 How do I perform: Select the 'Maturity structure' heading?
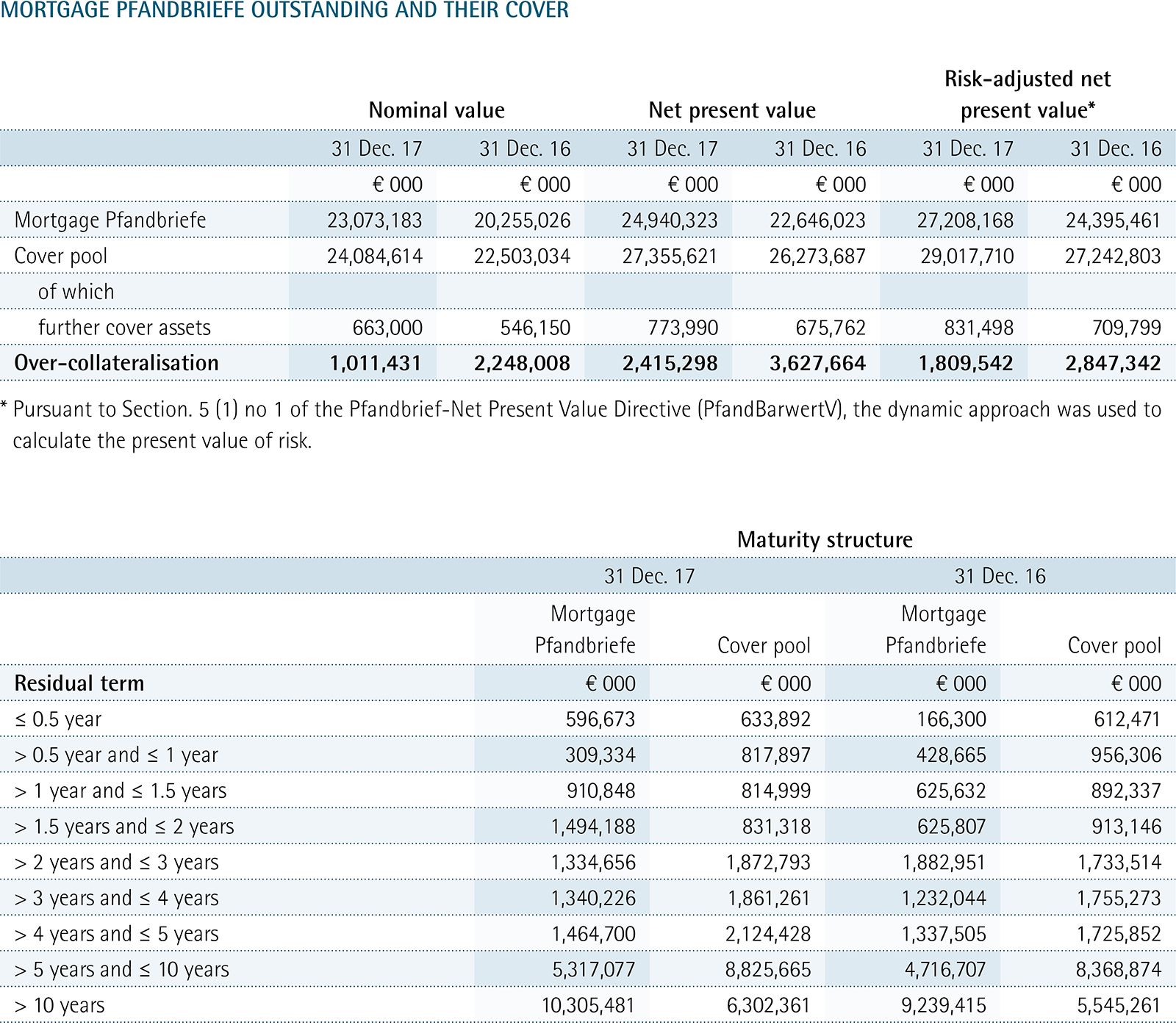[825, 540]
